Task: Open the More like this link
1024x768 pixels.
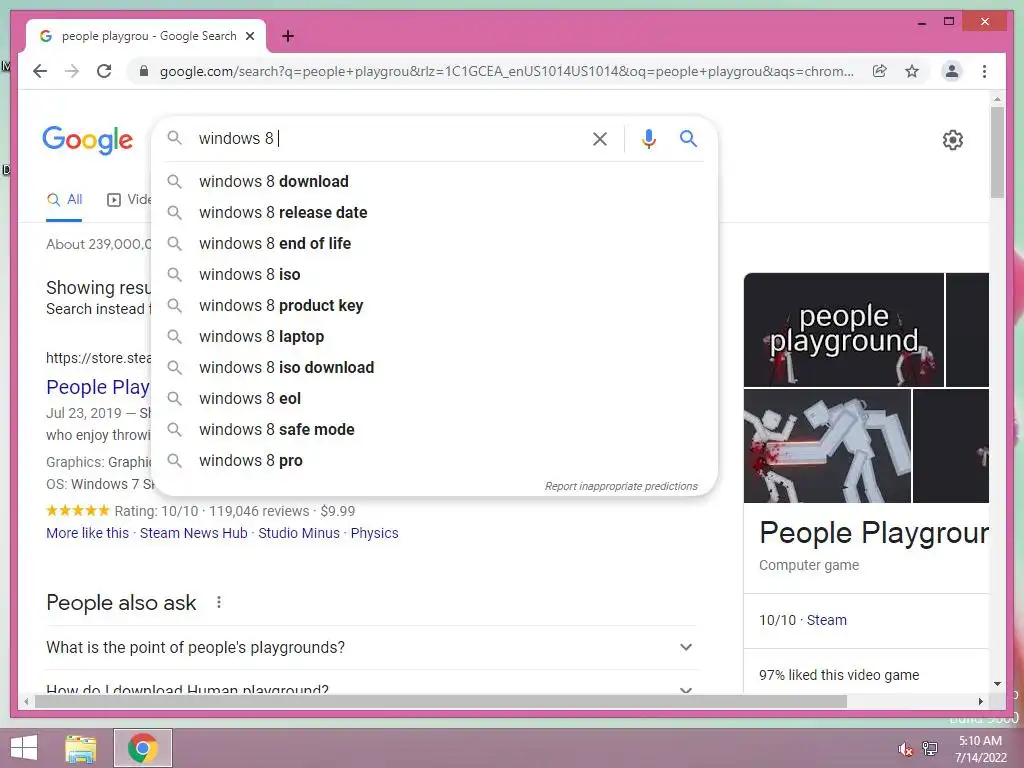Action: (x=88, y=533)
